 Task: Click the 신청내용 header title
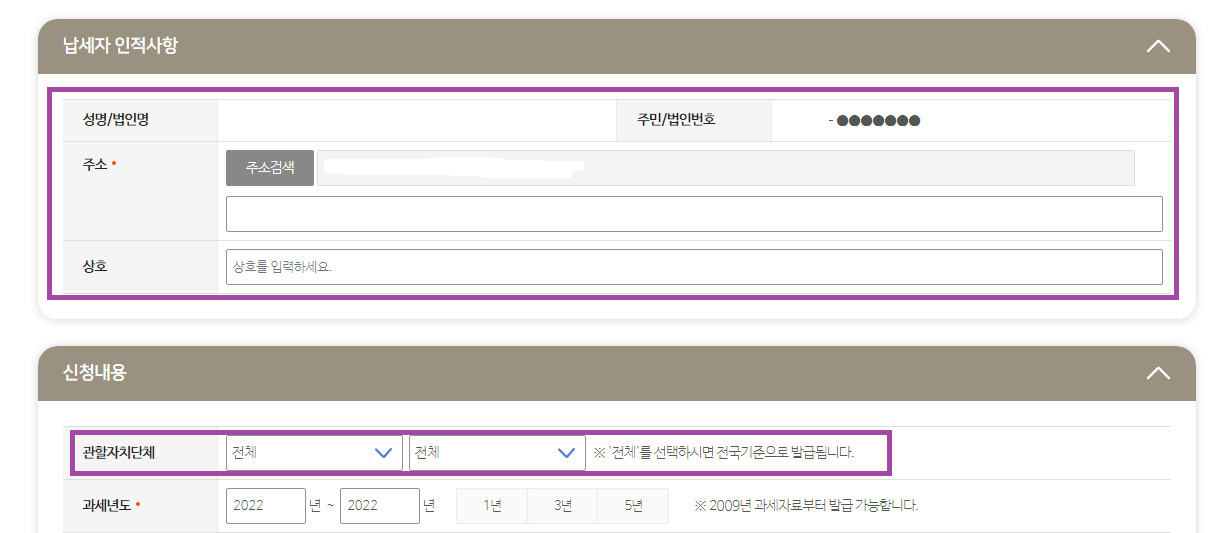pos(95,372)
